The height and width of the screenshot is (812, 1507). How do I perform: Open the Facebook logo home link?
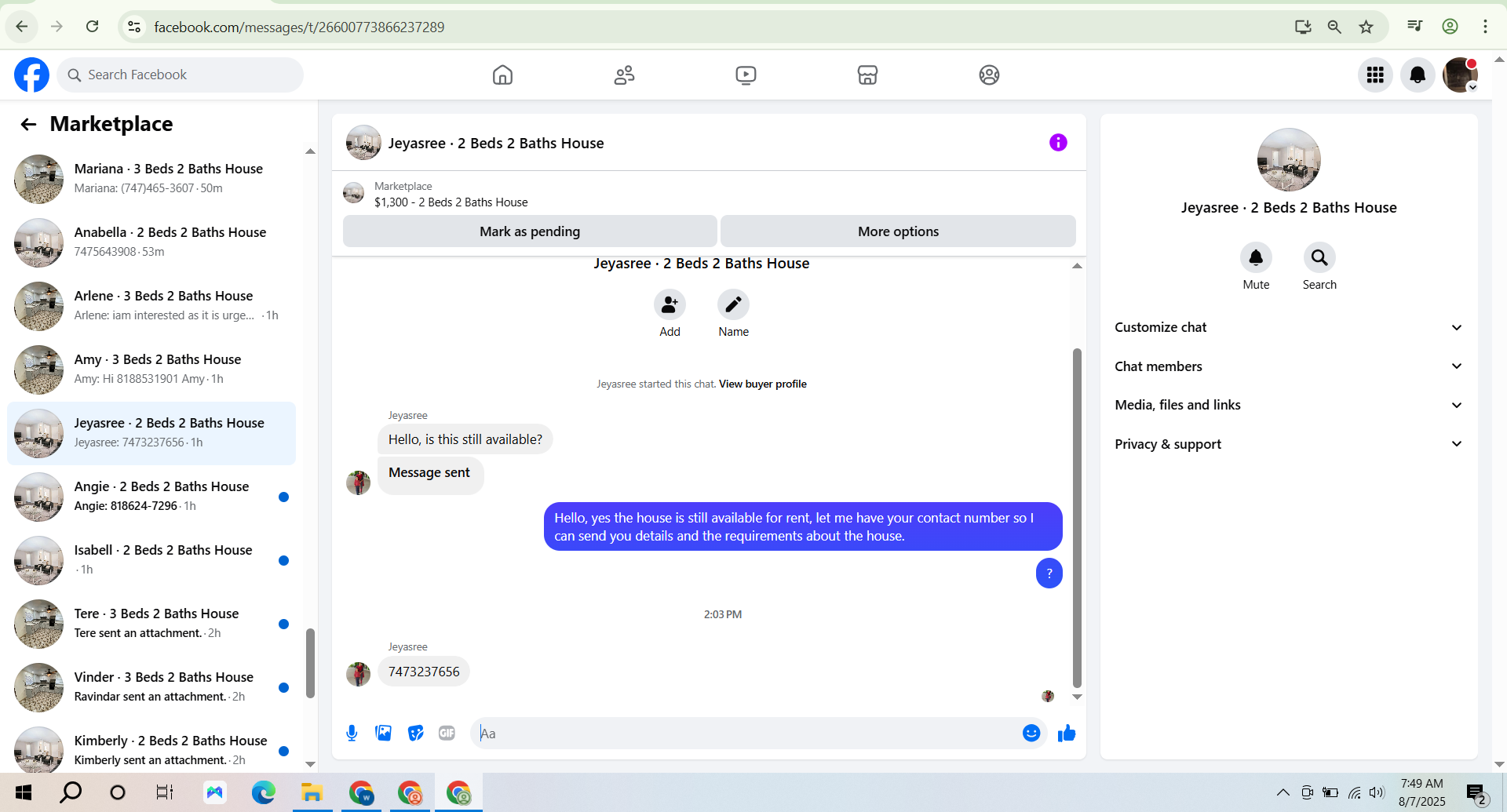[x=31, y=75]
